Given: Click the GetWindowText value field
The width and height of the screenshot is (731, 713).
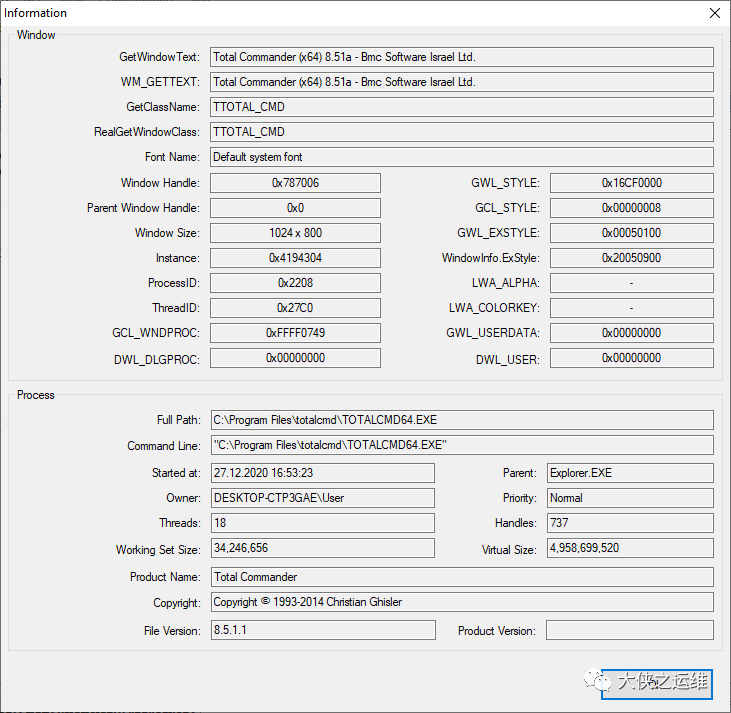Looking at the screenshot, I should tap(462, 57).
